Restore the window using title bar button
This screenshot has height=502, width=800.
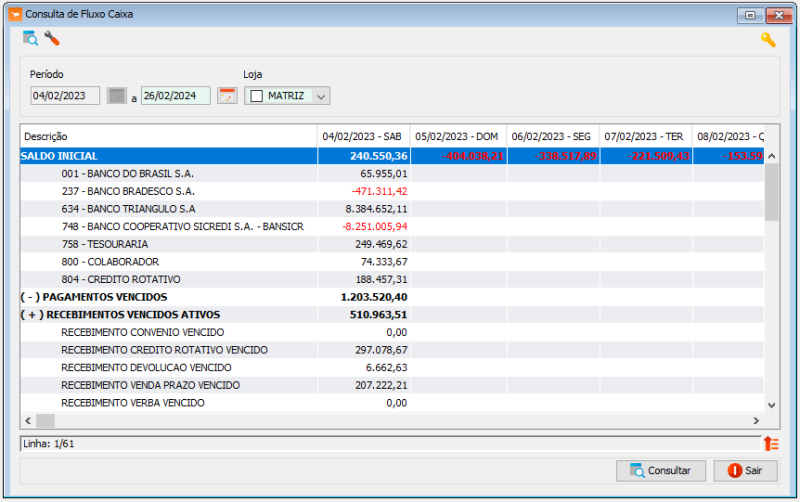(750, 15)
